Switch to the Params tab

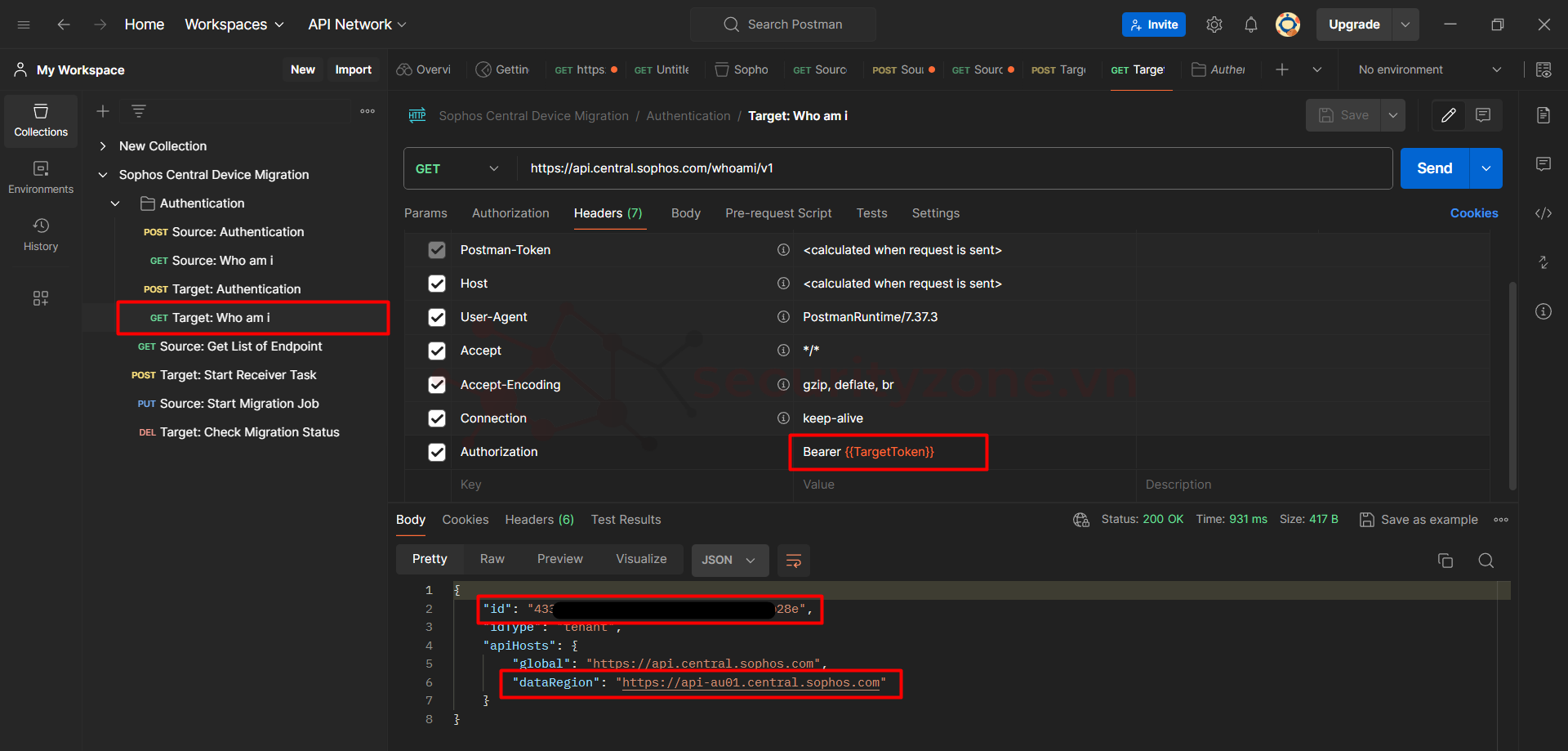pos(425,213)
